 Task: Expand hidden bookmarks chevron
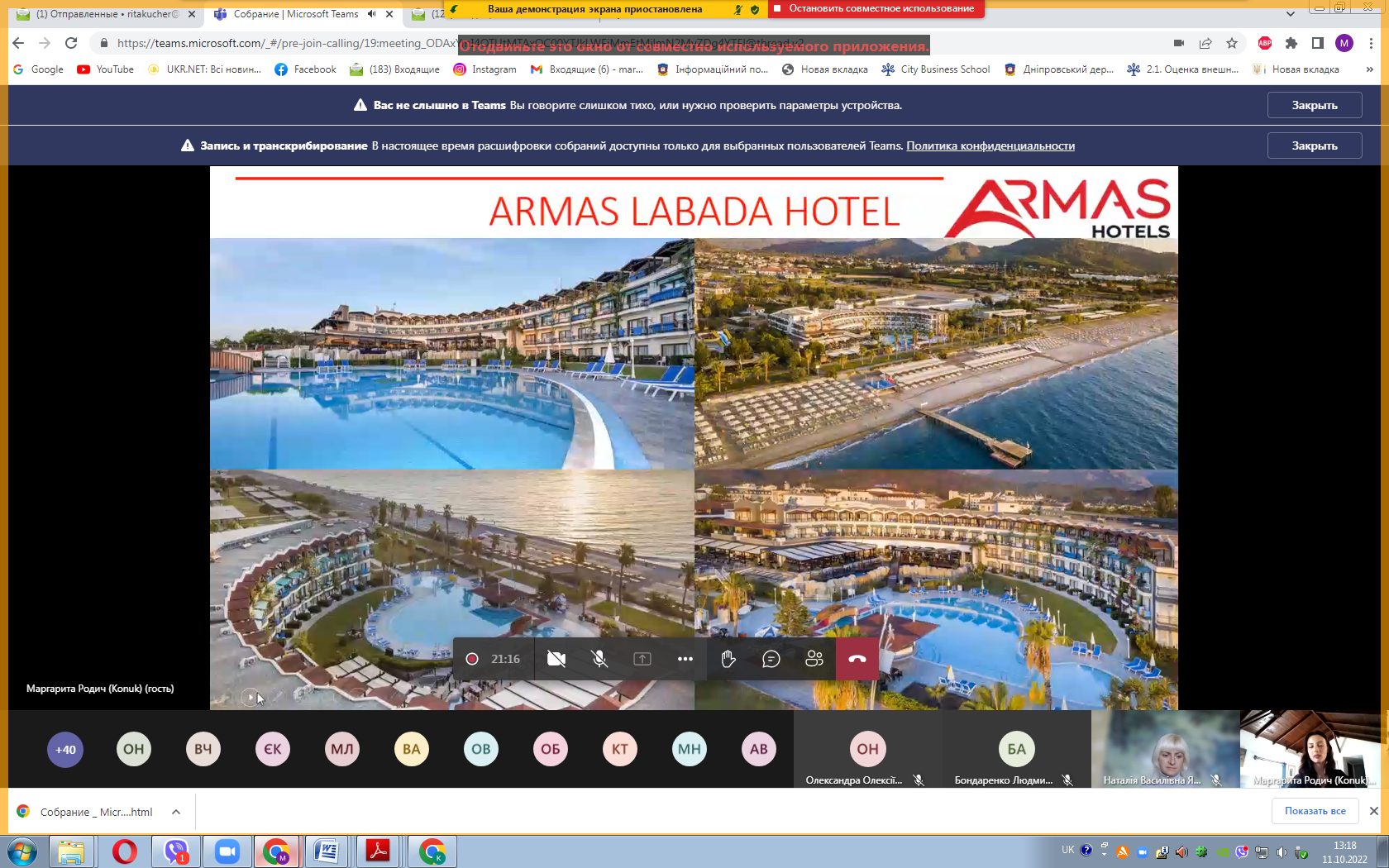[1370, 69]
